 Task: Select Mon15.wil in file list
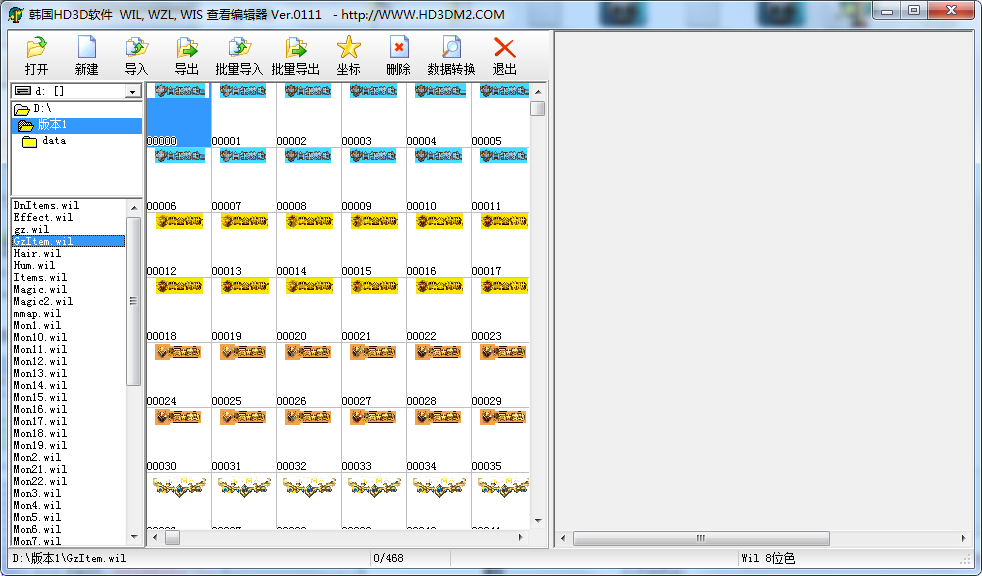click(x=69, y=398)
